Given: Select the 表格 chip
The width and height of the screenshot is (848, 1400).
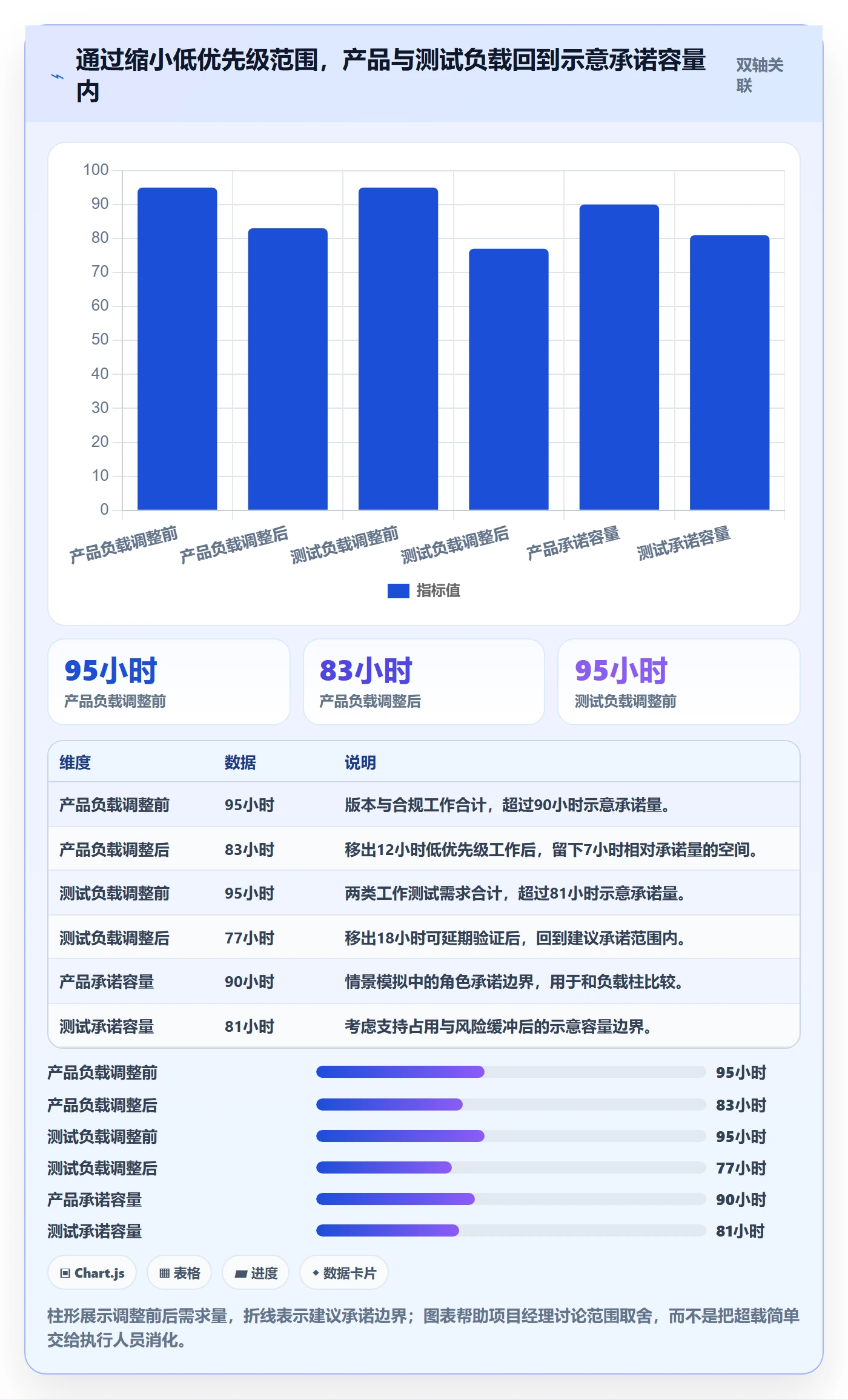Looking at the screenshot, I should [179, 1273].
